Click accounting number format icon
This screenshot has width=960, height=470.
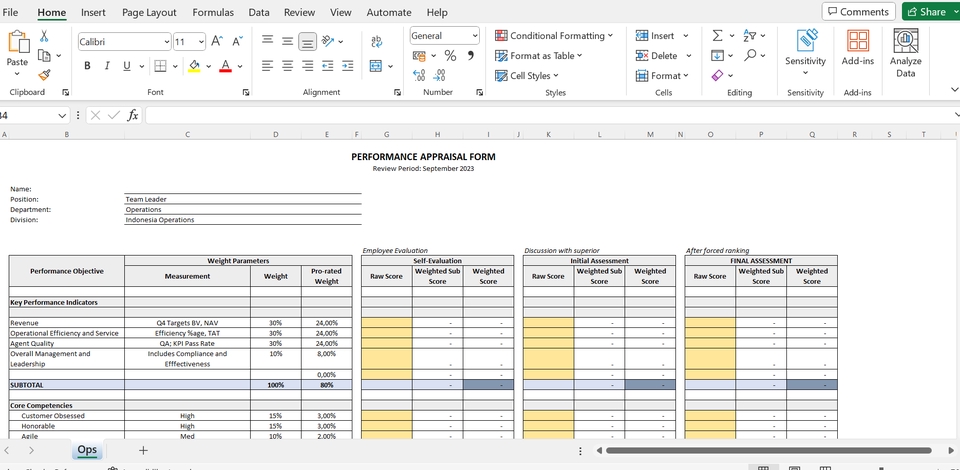[419, 56]
